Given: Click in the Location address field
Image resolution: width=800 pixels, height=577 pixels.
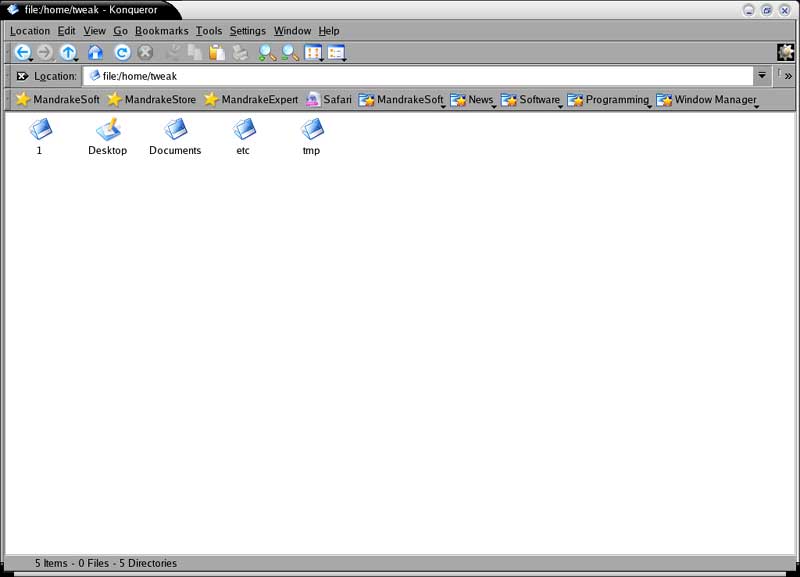Looking at the screenshot, I should click(x=420, y=76).
